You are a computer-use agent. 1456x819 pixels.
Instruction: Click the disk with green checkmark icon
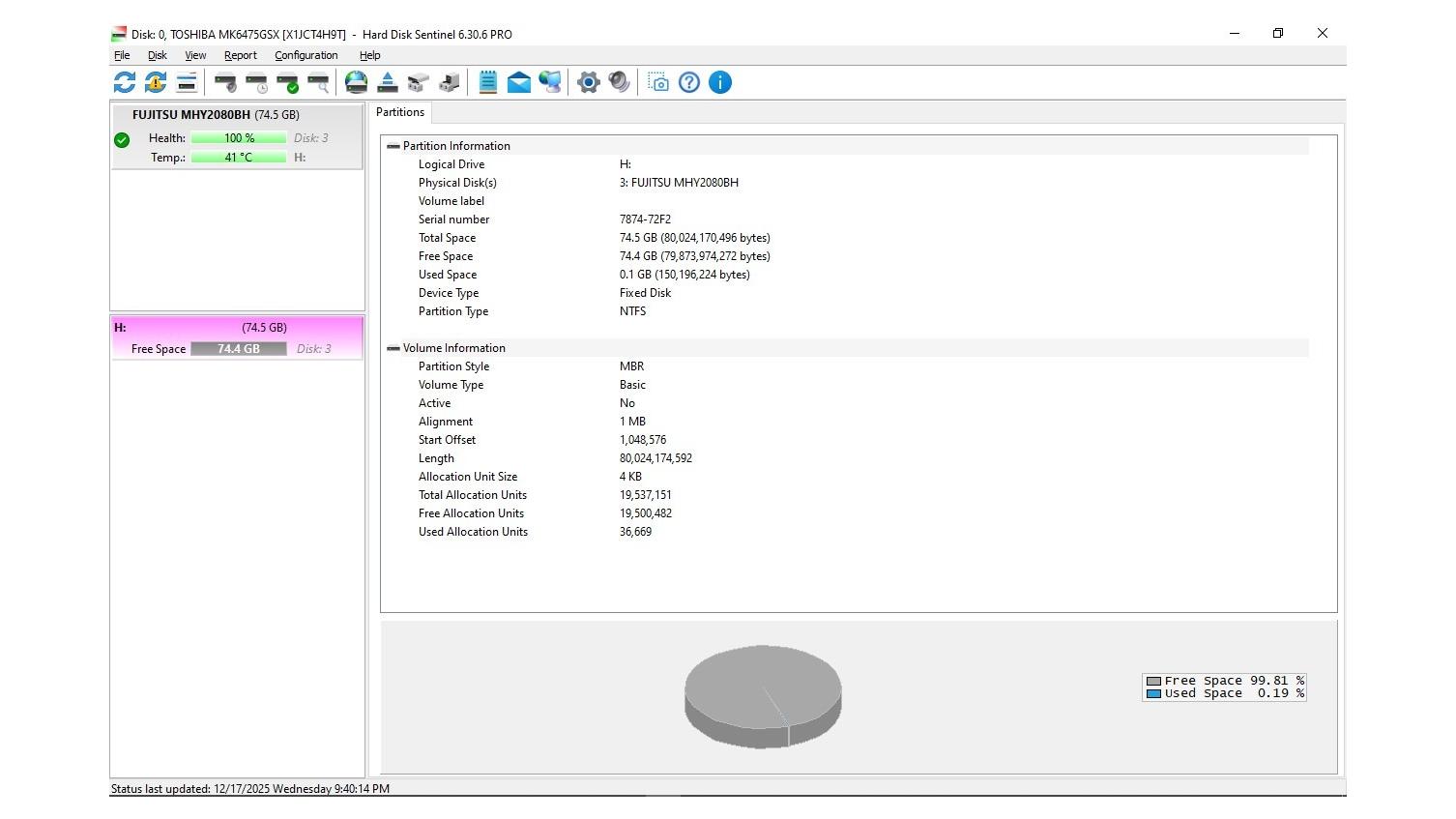click(x=287, y=82)
